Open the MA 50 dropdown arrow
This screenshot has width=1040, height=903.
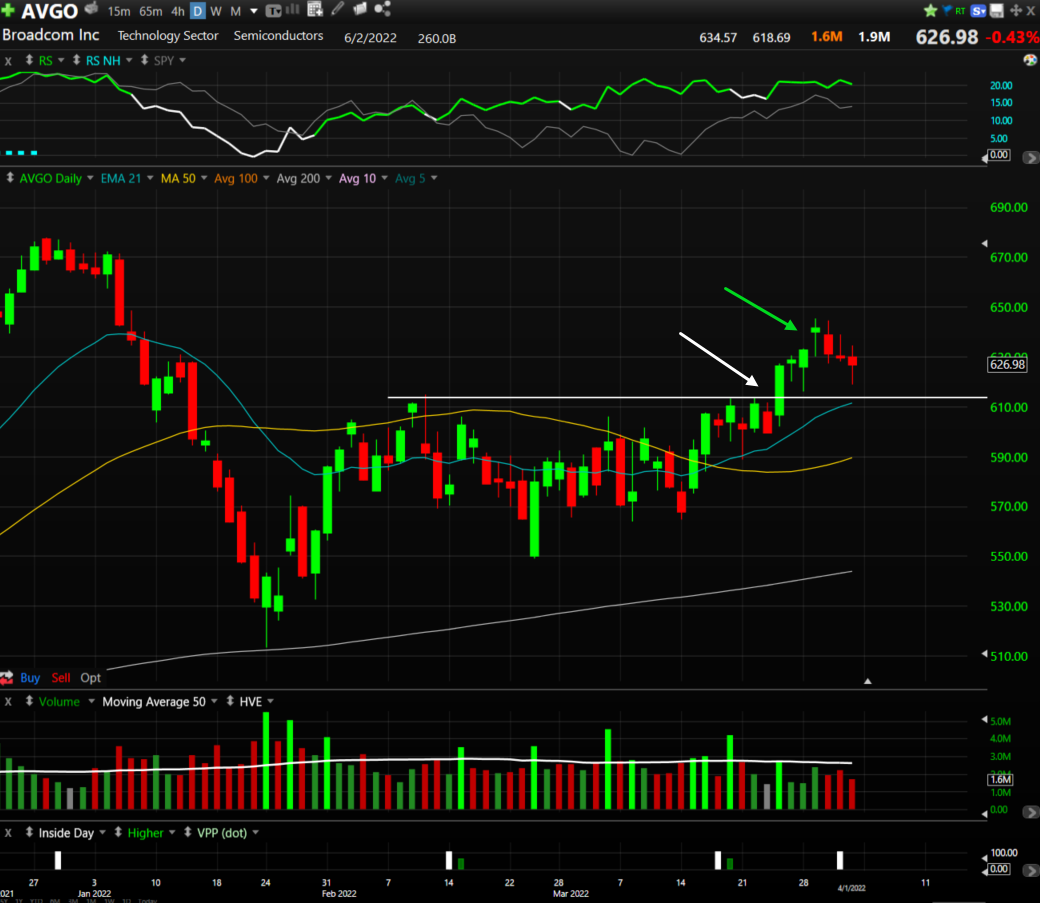pos(204,178)
